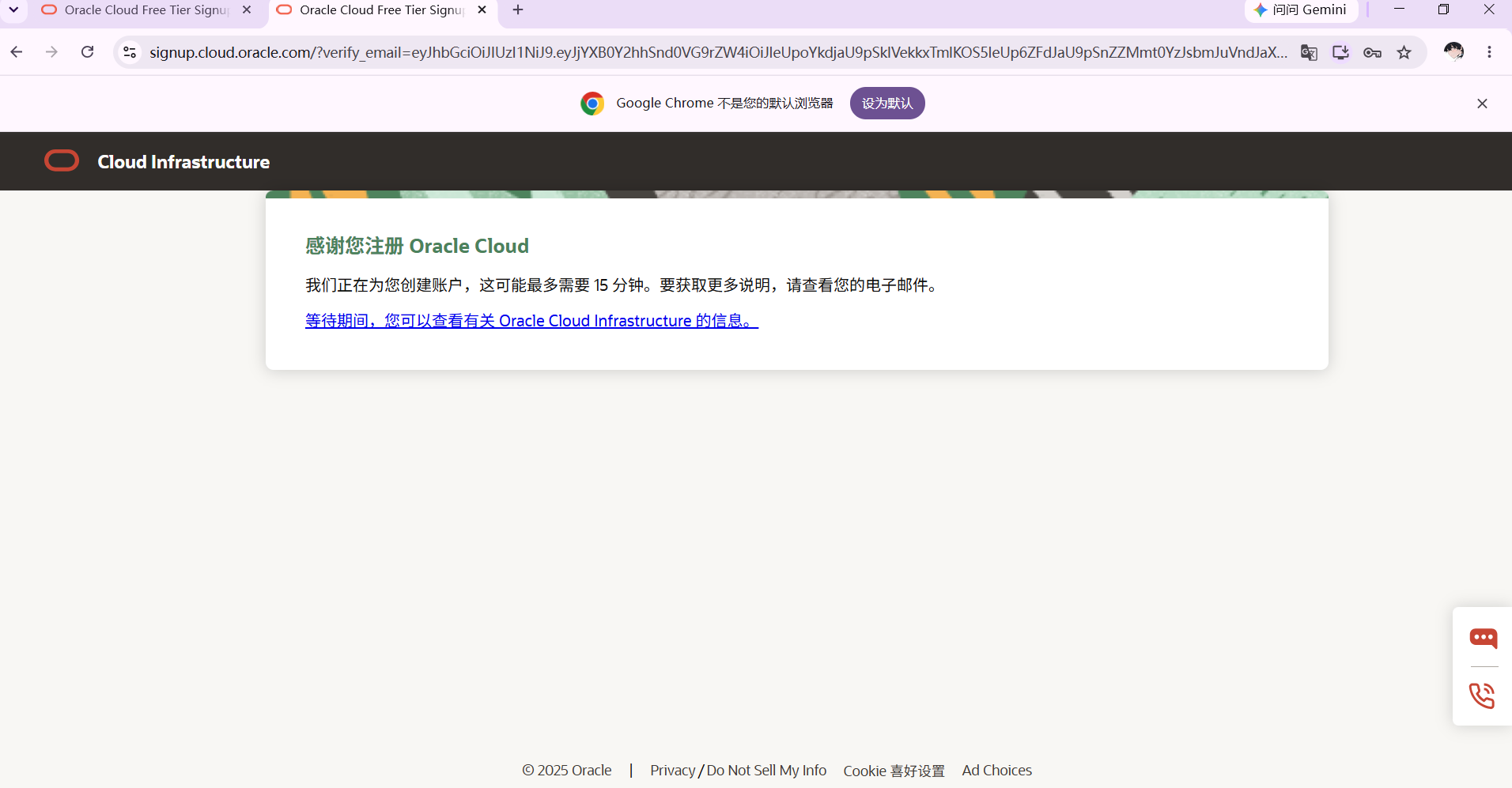Click the Cloud Infrastructure header title
Viewport: 1512px width, 788px height.
(183, 162)
